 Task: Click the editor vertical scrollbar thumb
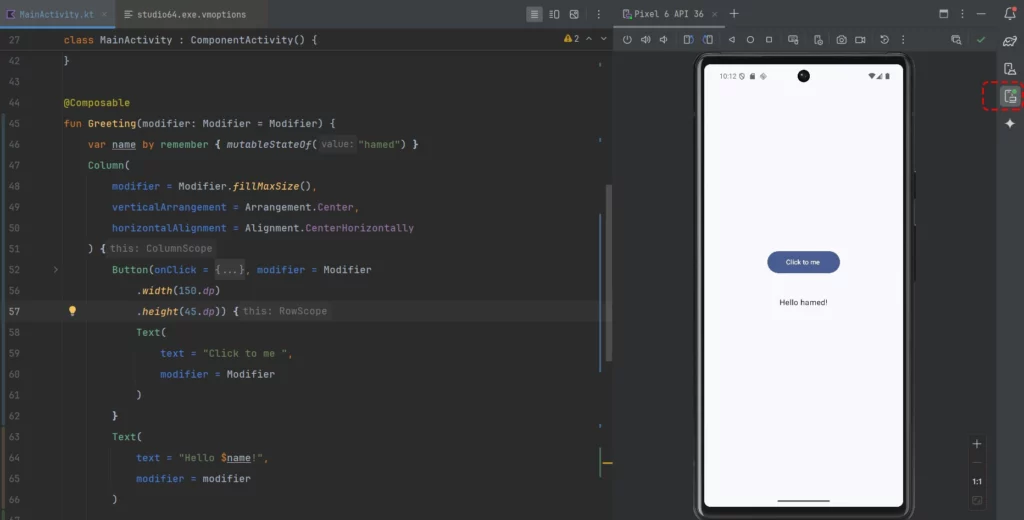[609, 273]
